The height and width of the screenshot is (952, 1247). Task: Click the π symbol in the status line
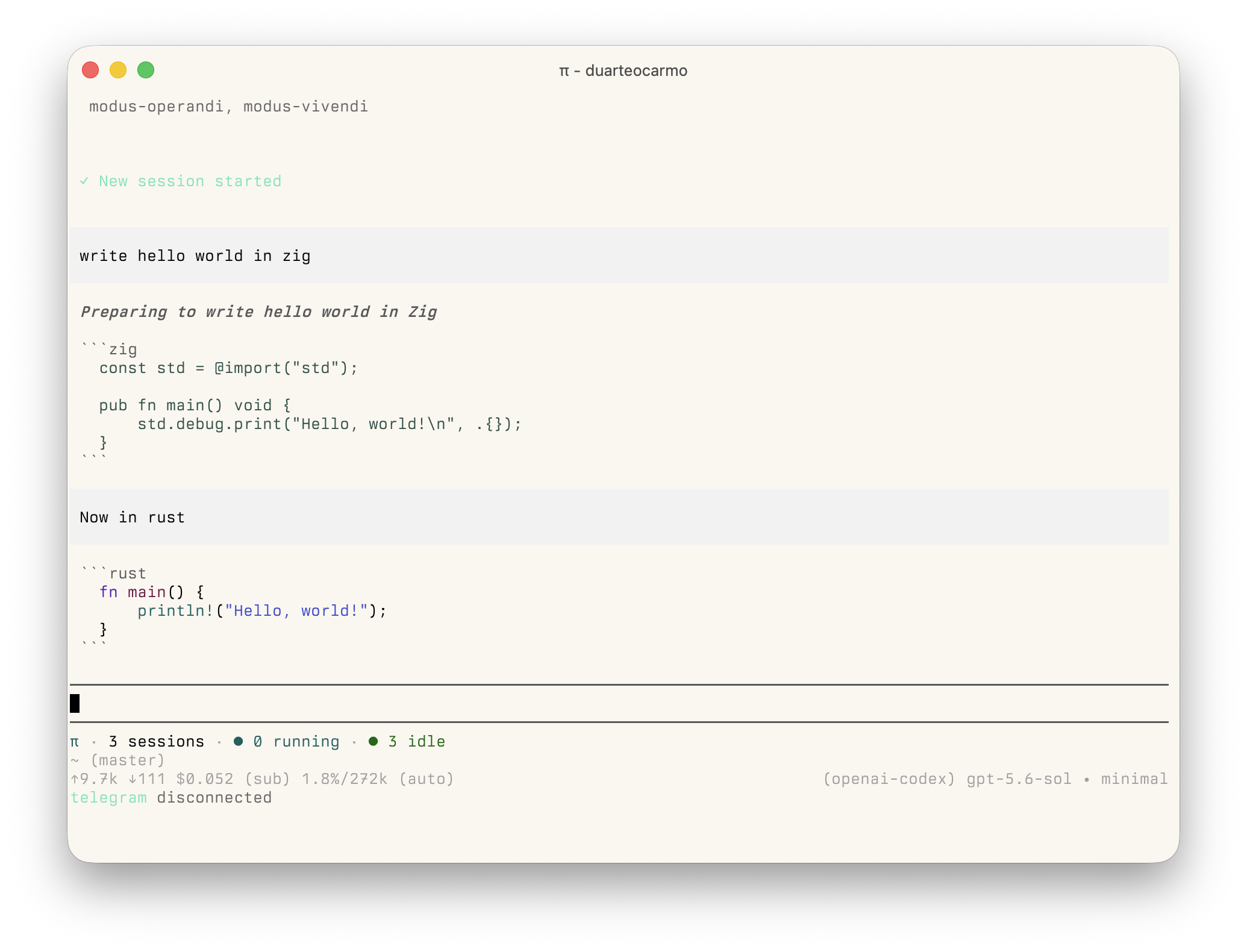point(75,742)
